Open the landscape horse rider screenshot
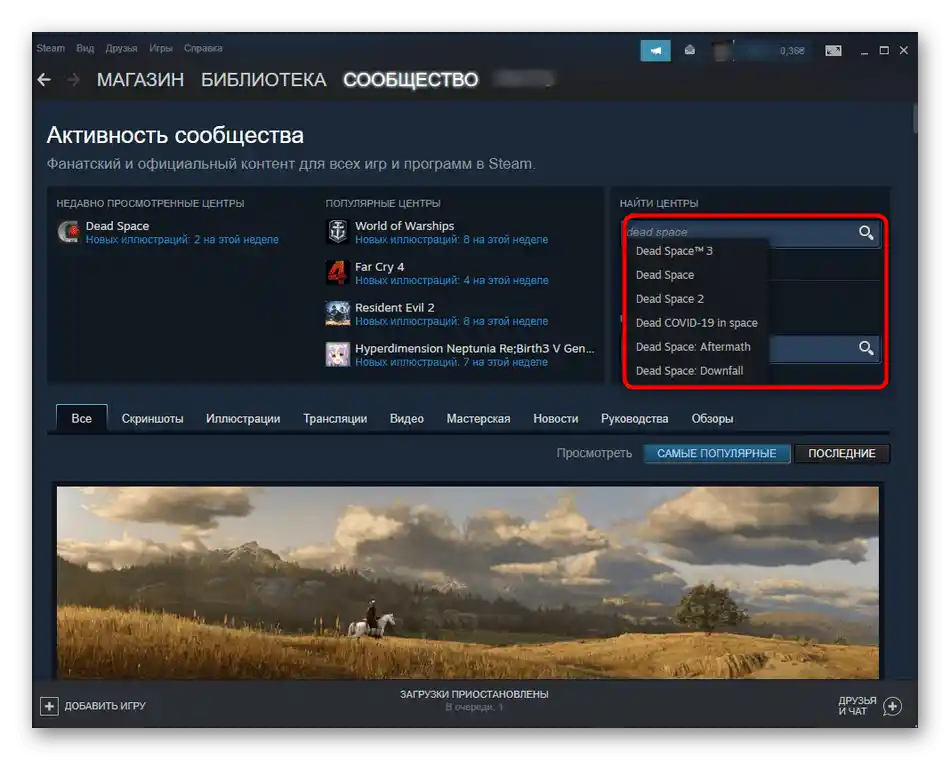This screenshot has height=760, width=950. (468, 582)
